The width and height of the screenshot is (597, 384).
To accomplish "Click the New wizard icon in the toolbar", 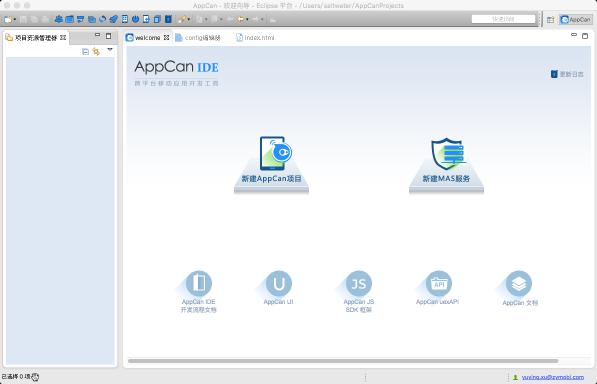I will (7, 19).
